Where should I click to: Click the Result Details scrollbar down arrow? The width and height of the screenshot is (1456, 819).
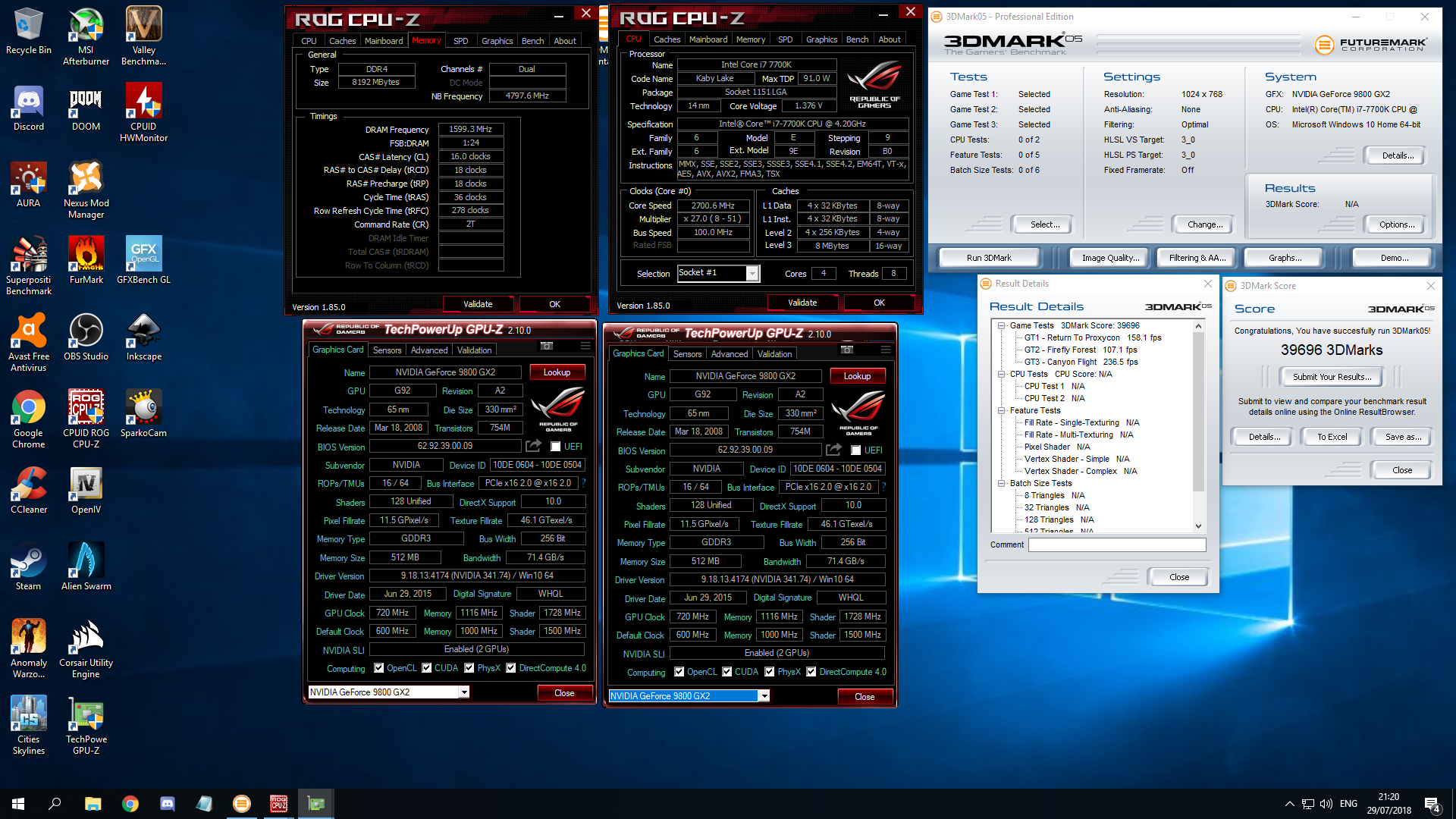click(x=1198, y=526)
